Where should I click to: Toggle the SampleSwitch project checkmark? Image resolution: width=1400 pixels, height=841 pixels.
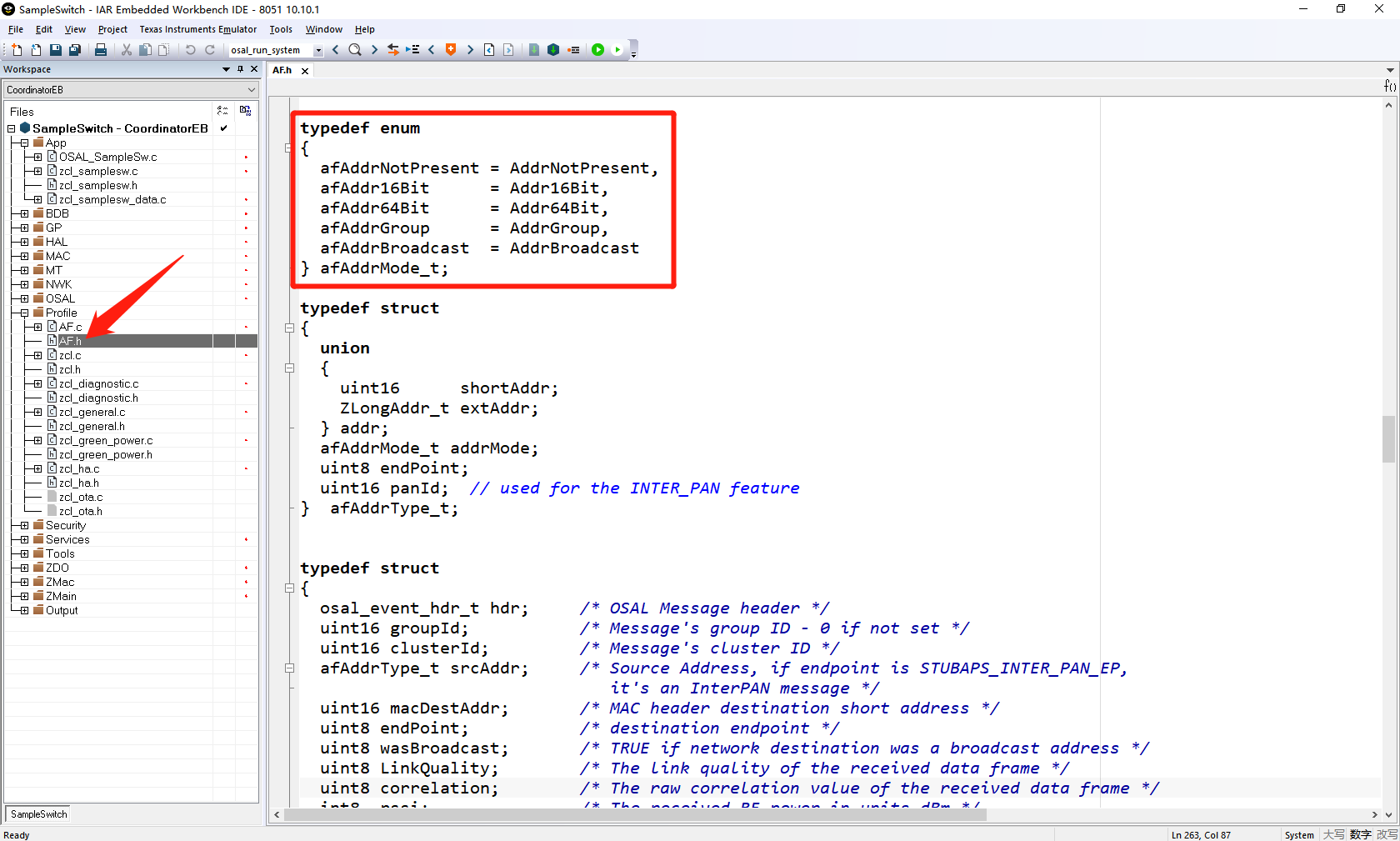[223, 128]
